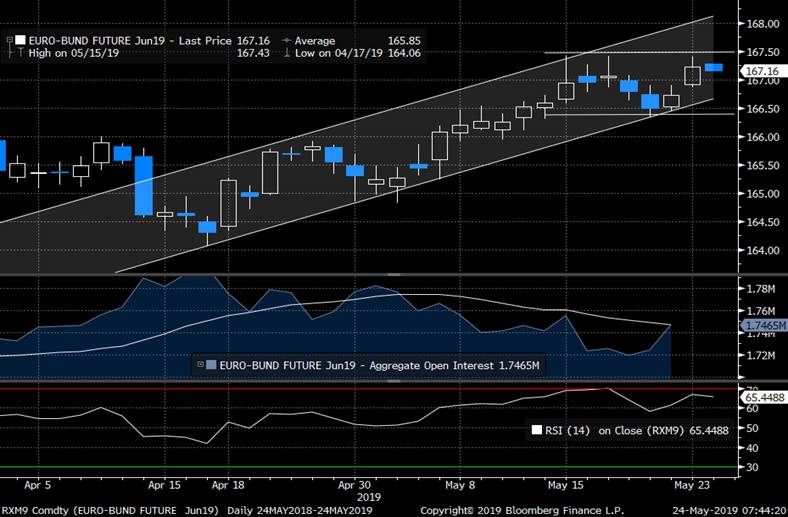
Task: Click the 166.50 price axis label
Action: click(762, 109)
